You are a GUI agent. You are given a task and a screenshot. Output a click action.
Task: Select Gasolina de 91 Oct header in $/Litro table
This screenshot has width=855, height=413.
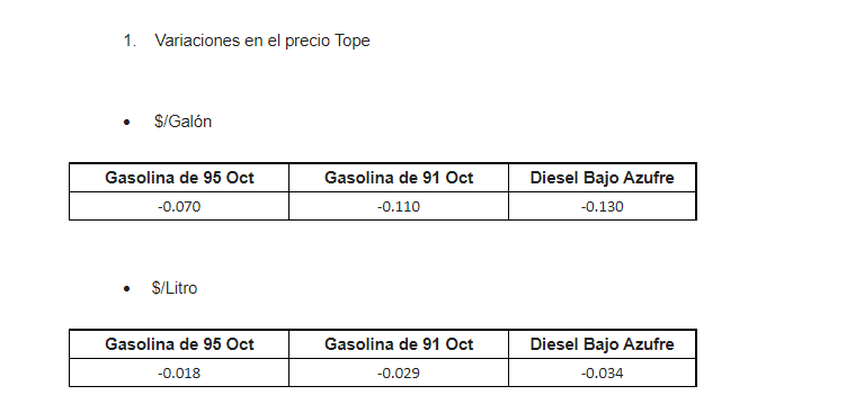pyautogui.click(x=398, y=344)
